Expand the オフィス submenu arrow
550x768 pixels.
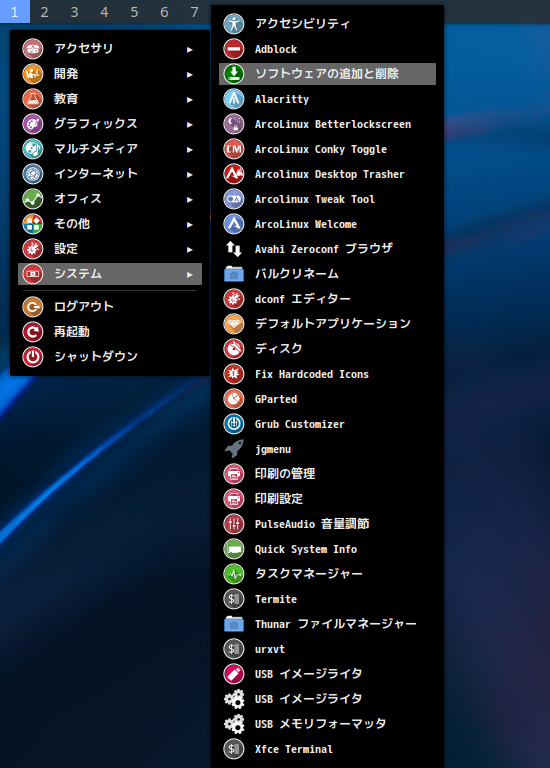pos(190,199)
